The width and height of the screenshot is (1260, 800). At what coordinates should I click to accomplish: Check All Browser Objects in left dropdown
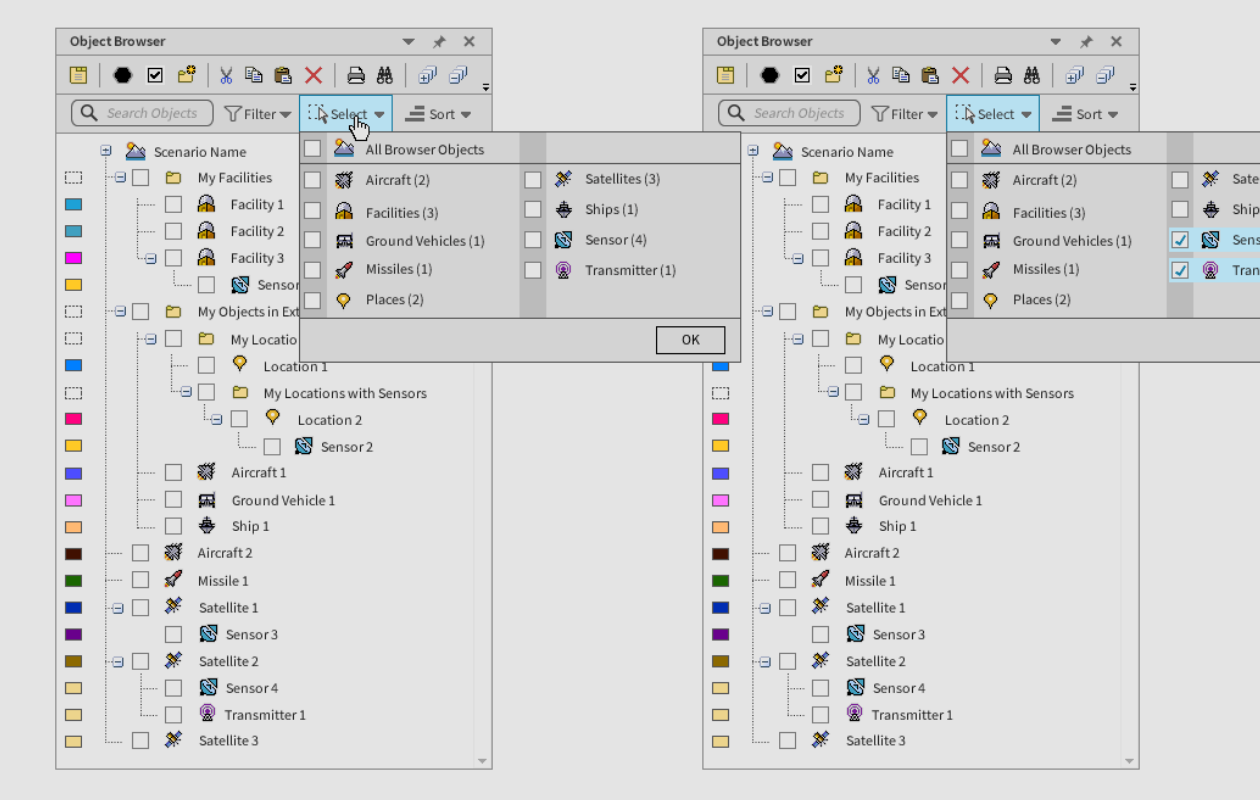point(313,149)
